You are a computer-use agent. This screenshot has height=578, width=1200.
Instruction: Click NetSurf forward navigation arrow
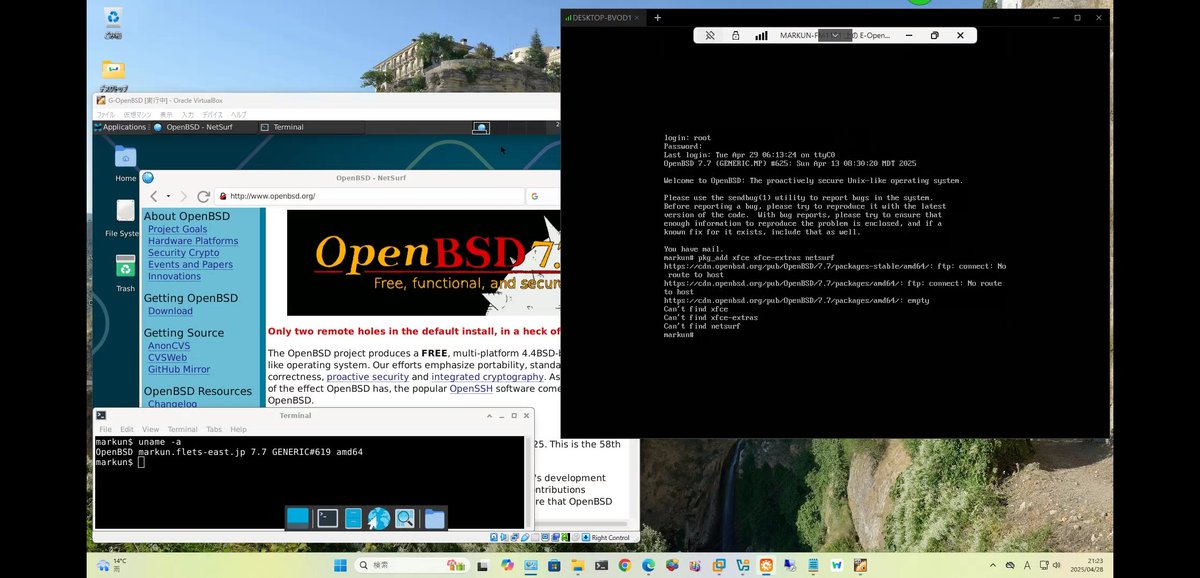(x=184, y=196)
